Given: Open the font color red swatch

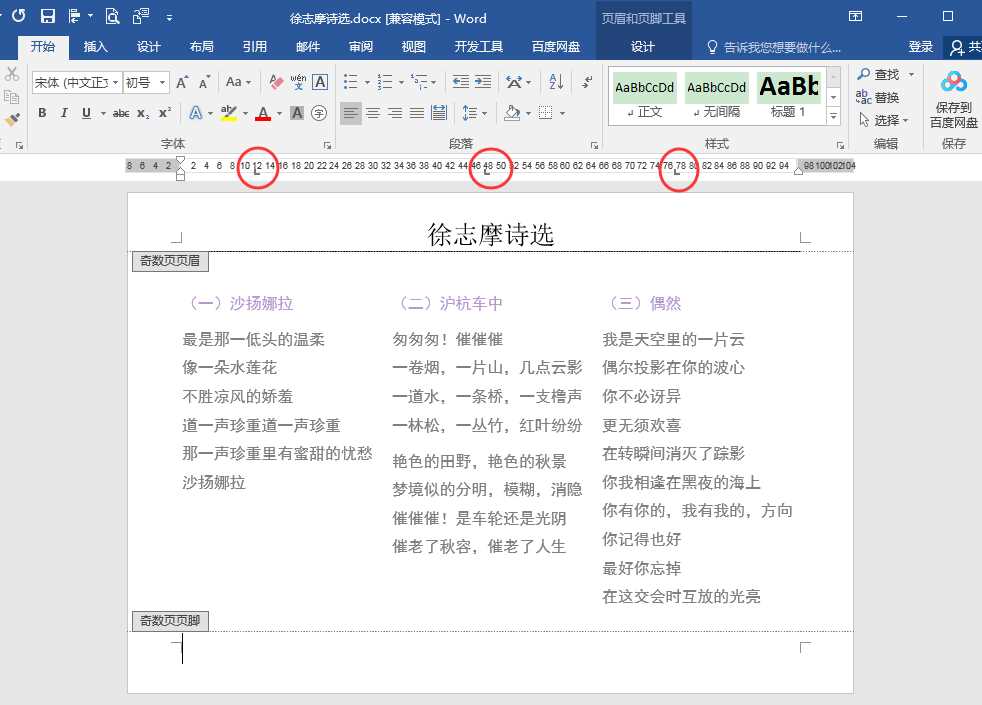Looking at the screenshot, I should (x=263, y=113).
